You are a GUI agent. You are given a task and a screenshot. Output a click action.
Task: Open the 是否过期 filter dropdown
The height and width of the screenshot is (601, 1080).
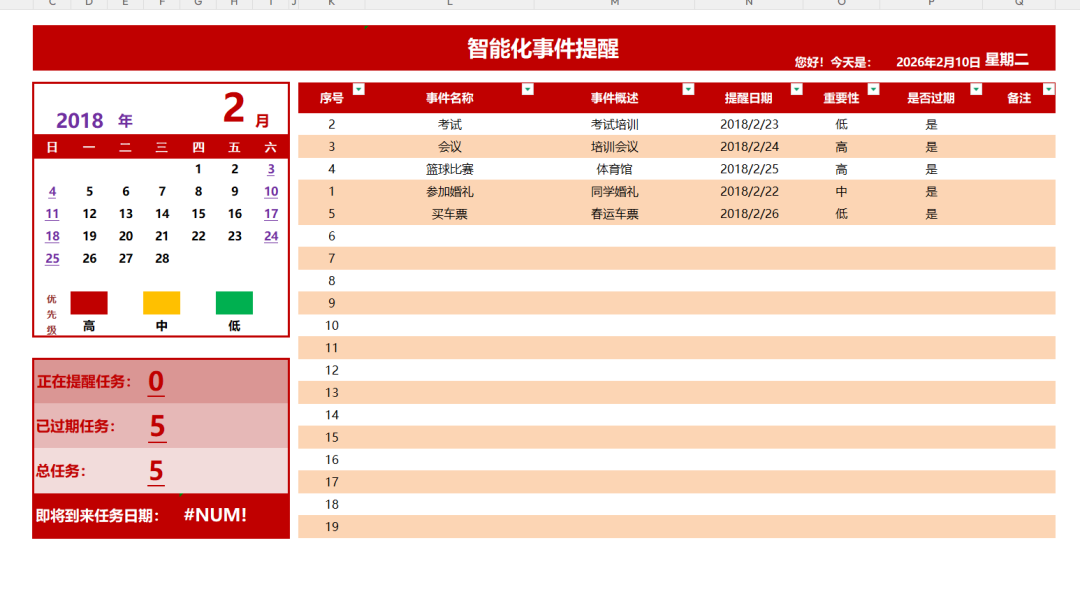(976, 89)
